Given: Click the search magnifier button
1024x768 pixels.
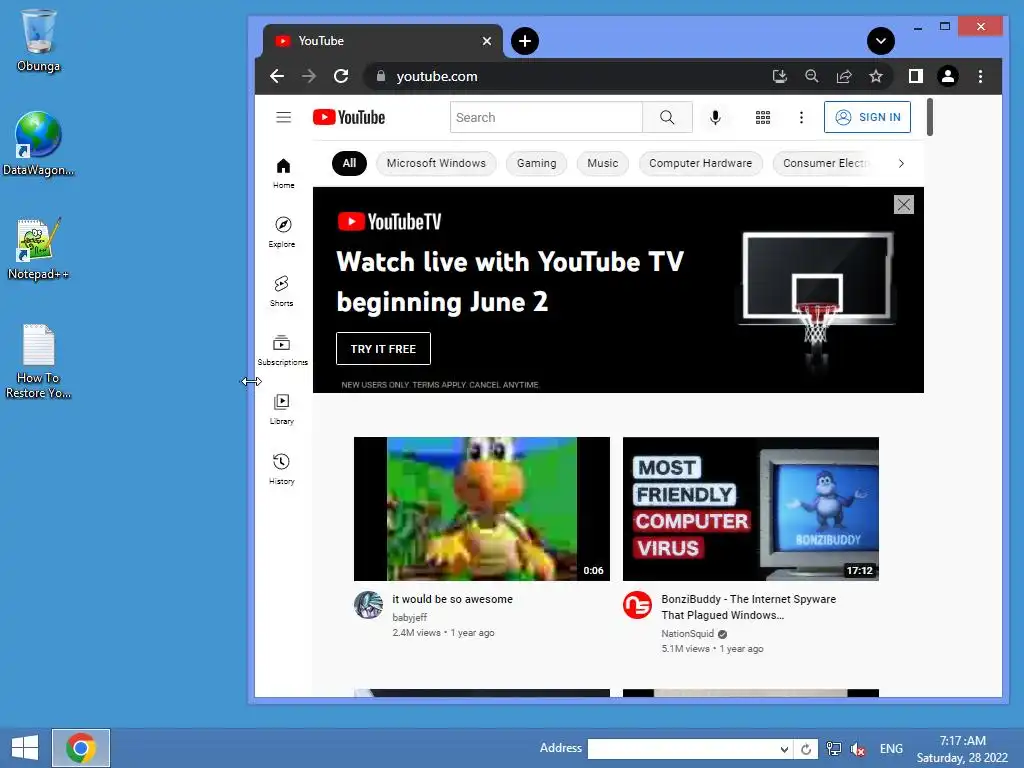Looking at the screenshot, I should pos(667,118).
